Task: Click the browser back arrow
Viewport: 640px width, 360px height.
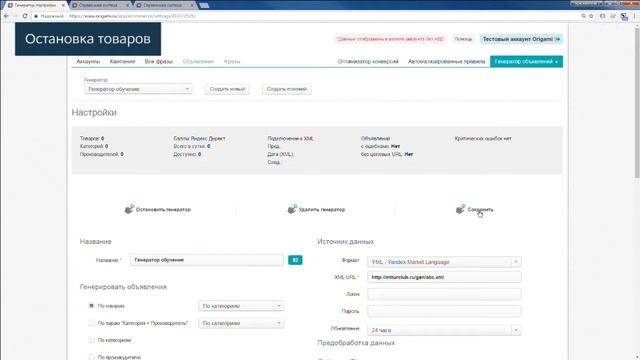Action: 6,16
